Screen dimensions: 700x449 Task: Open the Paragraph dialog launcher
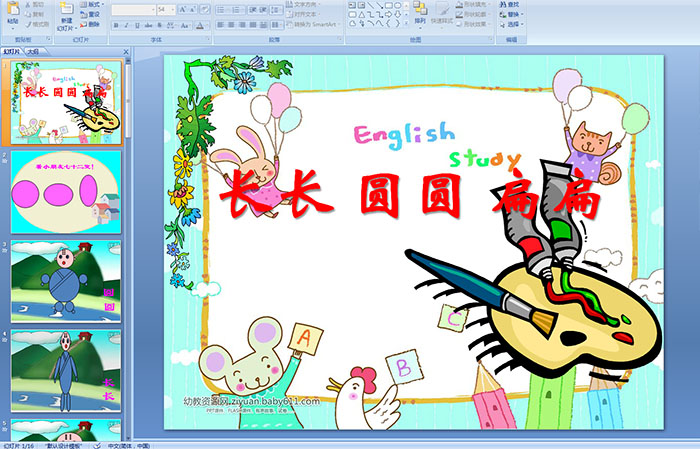click(x=340, y=39)
